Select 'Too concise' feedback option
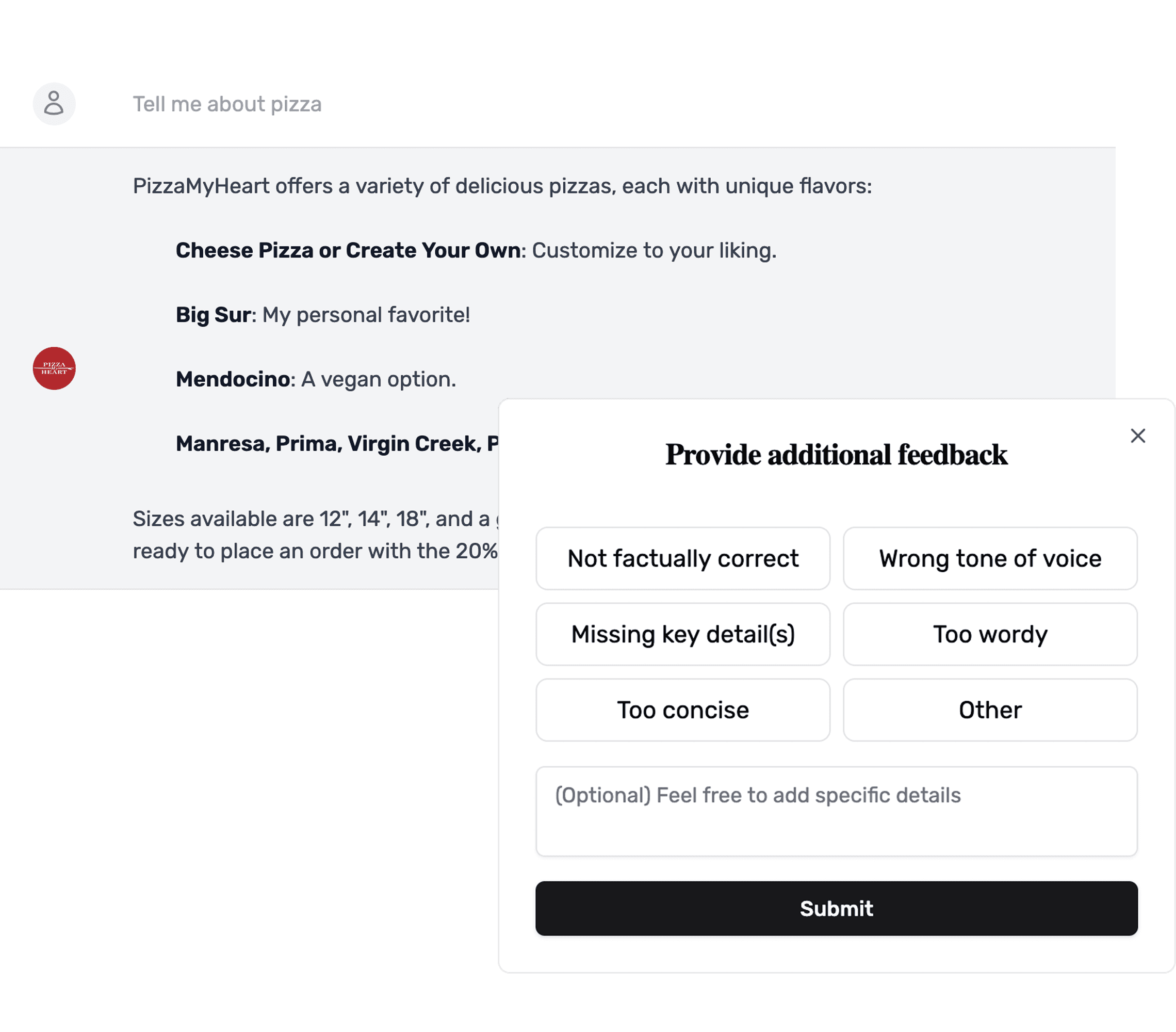The width and height of the screenshot is (1176, 1032). click(683, 710)
